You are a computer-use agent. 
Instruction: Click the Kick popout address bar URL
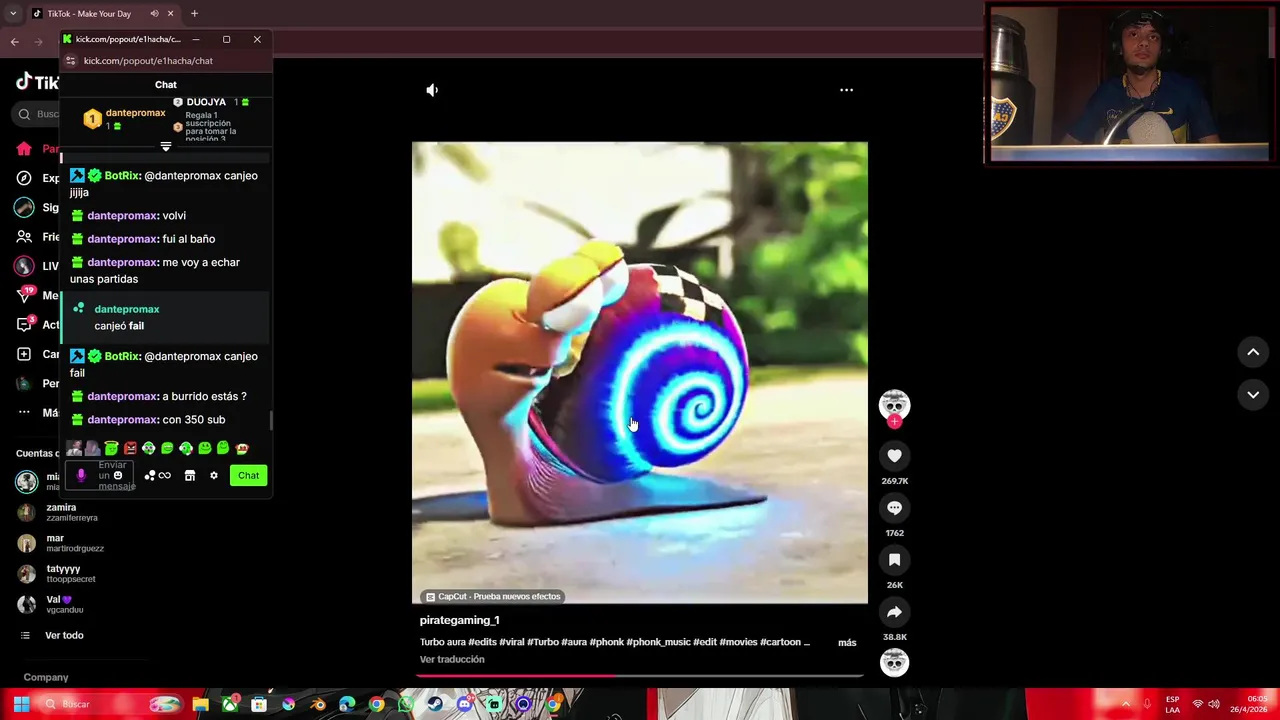tap(148, 61)
